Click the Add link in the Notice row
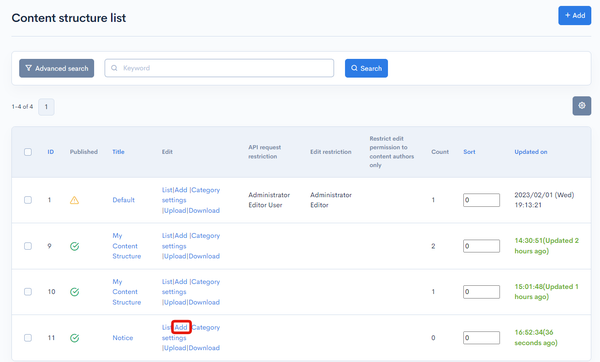 coord(181,327)
